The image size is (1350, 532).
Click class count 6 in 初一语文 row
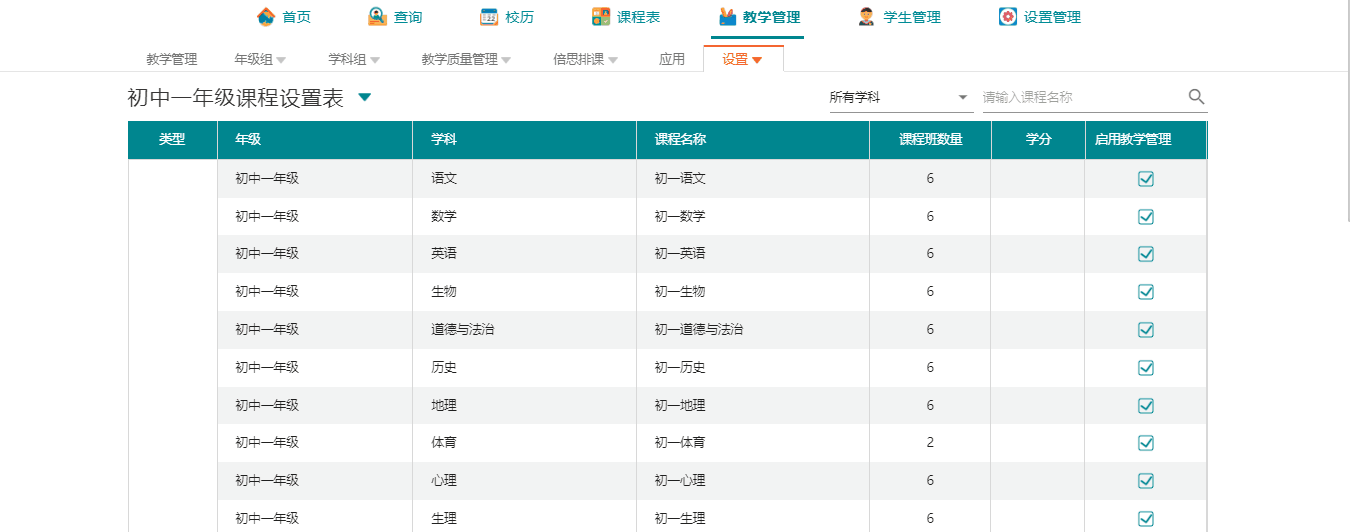(x=930, y=179)
